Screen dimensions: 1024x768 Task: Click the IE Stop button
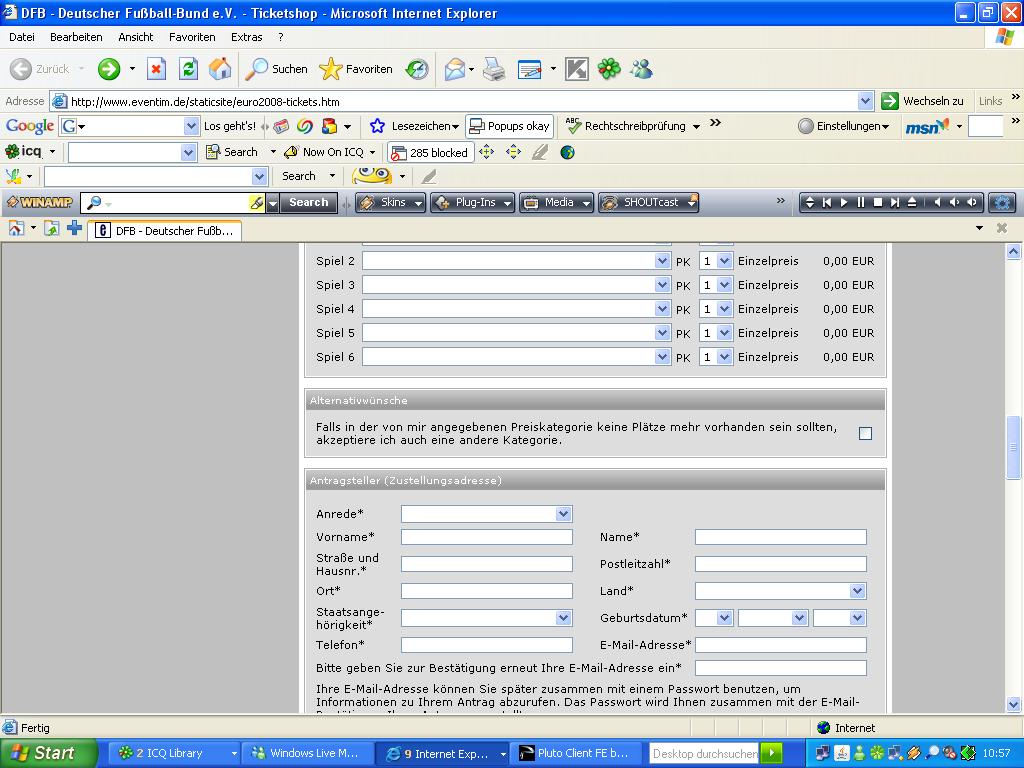point(156,69)
